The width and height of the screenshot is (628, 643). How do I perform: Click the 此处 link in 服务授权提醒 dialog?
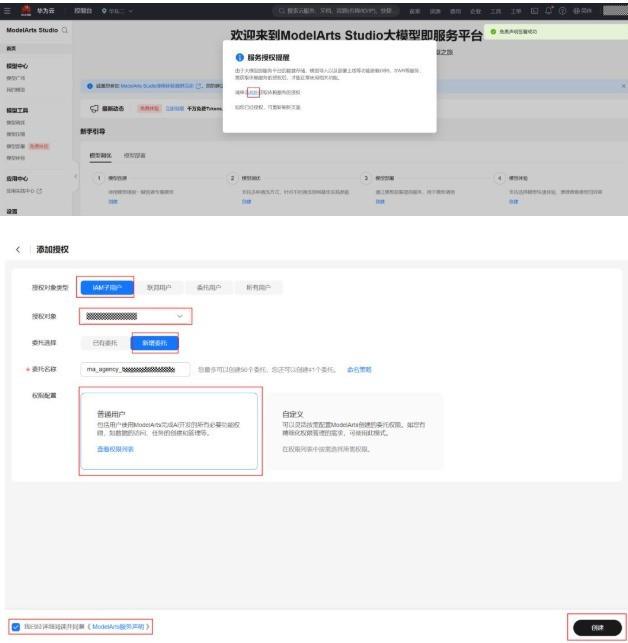(253, 92)
